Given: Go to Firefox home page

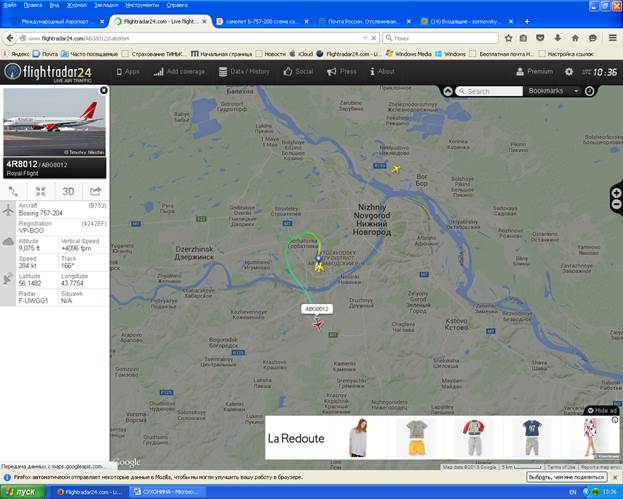Looking at the screenshot, I should (575, 38).
